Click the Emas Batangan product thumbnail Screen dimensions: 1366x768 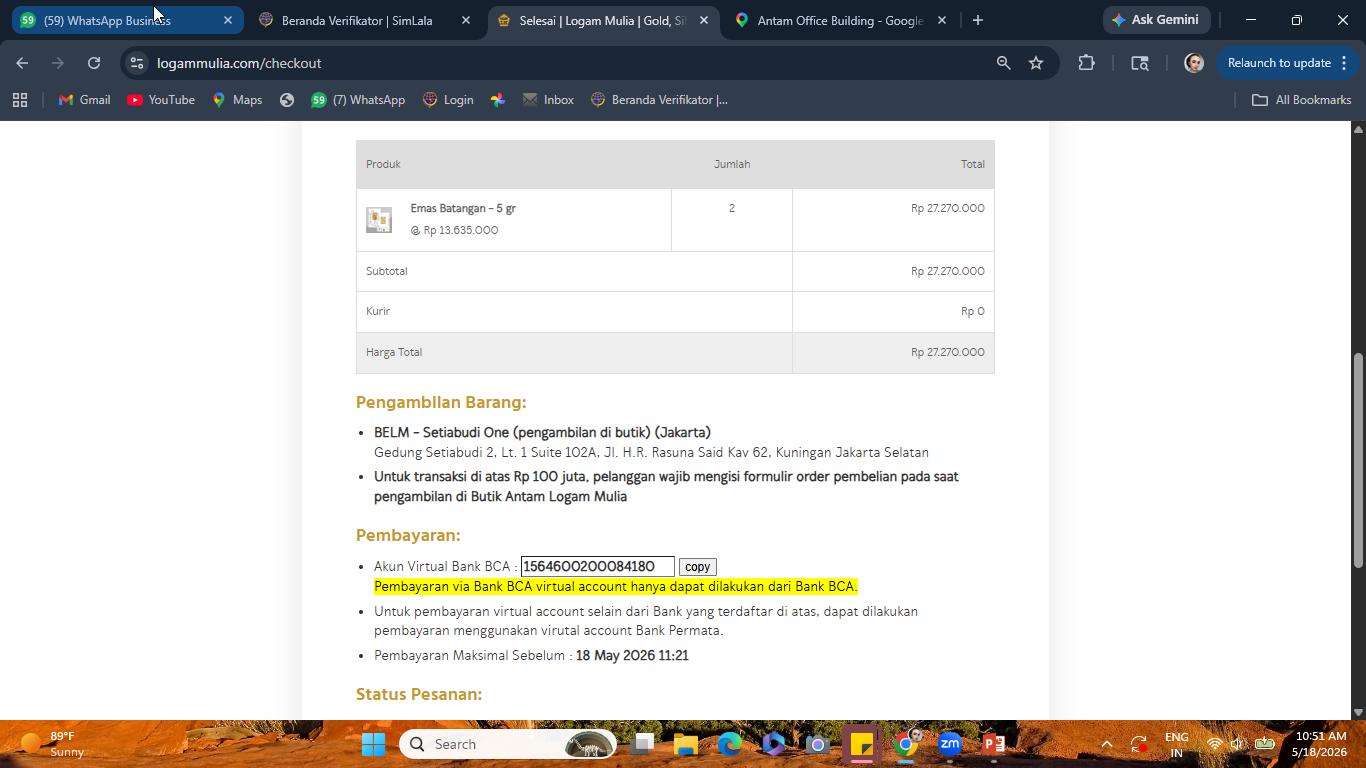(x=379, y=220)
